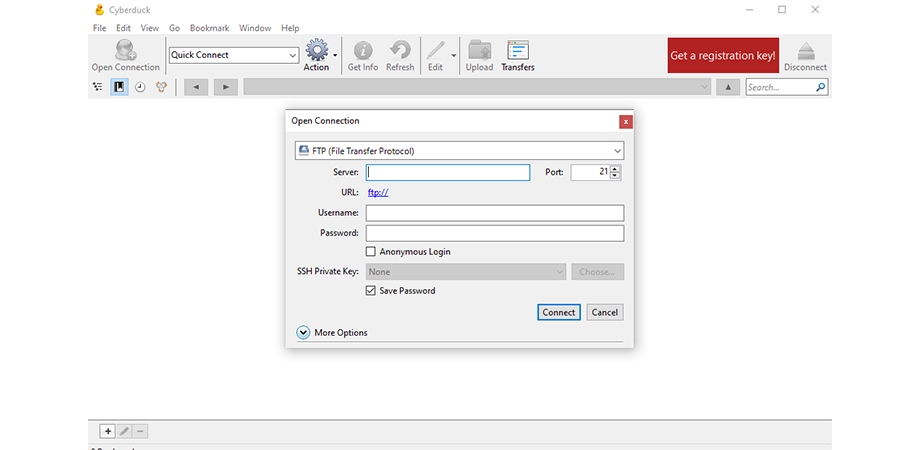Uncheck the Save Password checkbox
Screen dimensions: 920x450
[370, 290]
